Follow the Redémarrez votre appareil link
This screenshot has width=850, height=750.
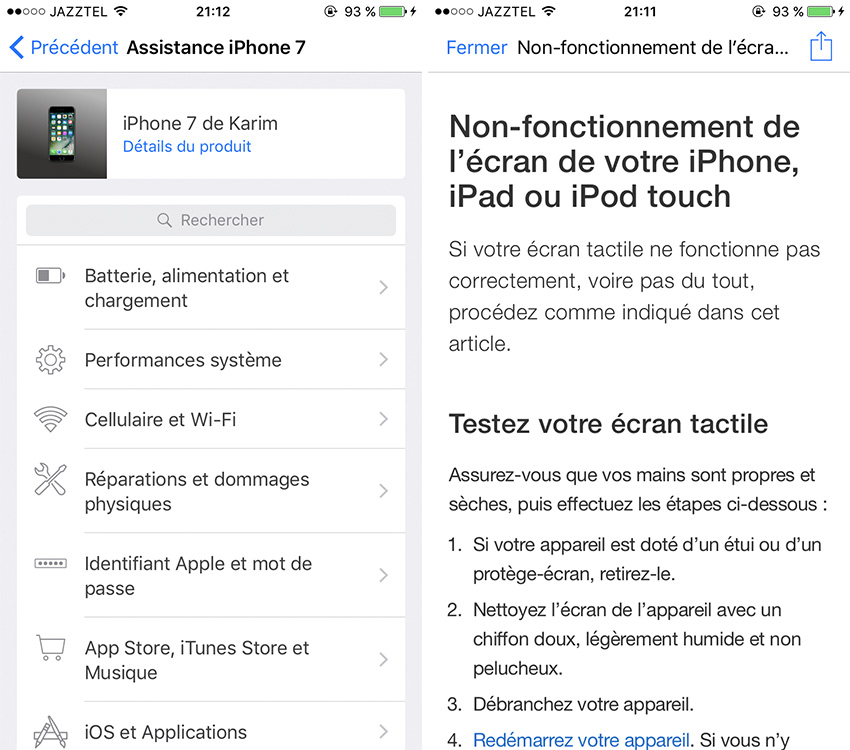coord(586,740)
